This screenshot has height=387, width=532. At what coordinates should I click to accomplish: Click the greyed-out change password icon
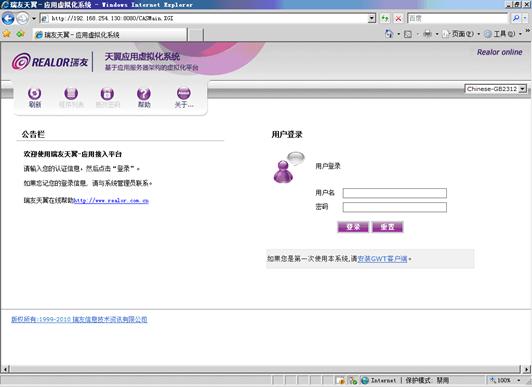107,94
